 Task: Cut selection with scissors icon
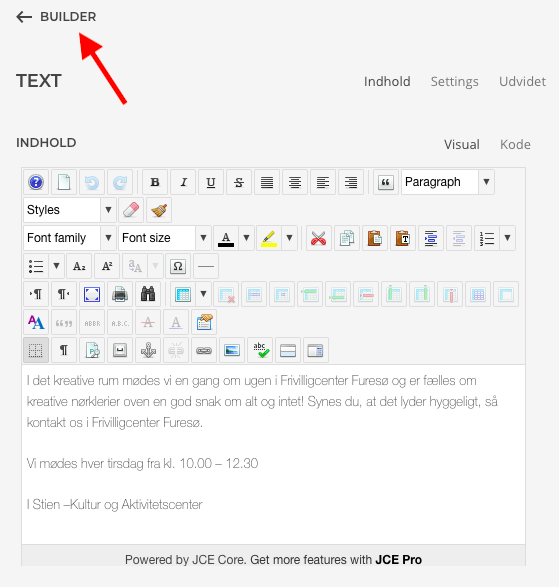(319, 238)
